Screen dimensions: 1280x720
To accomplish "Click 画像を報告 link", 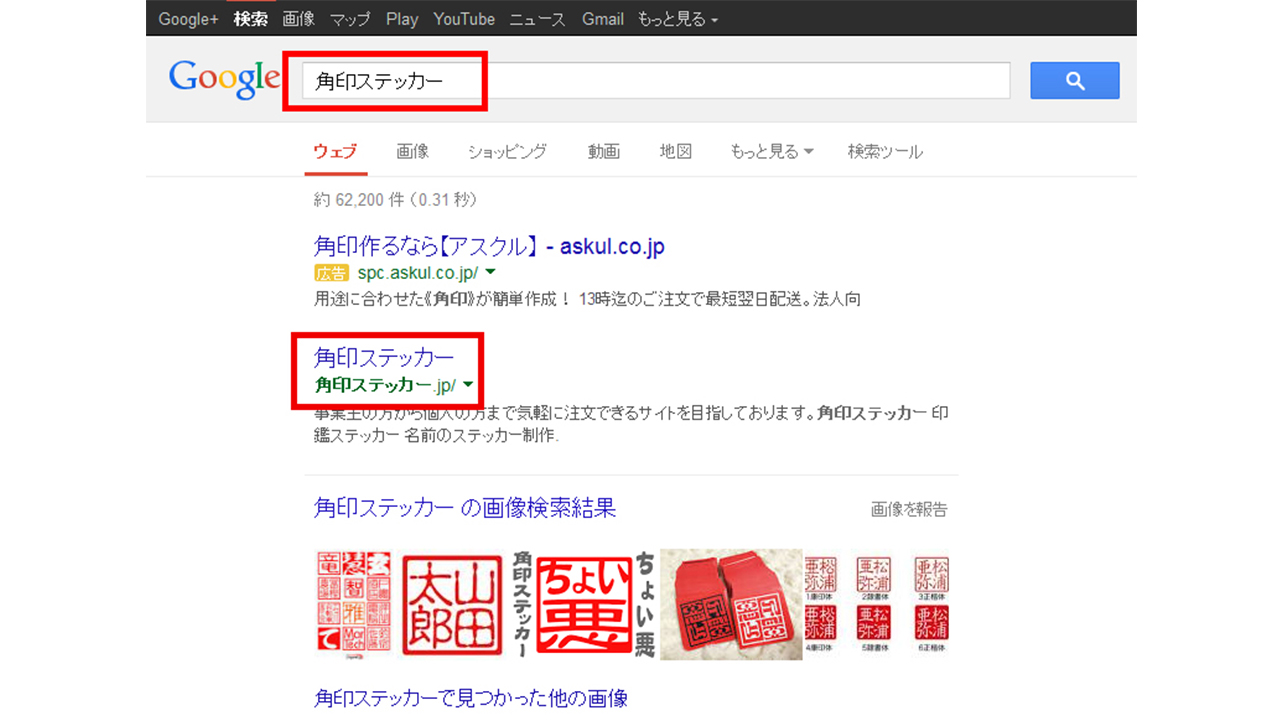I will [909, 510].
